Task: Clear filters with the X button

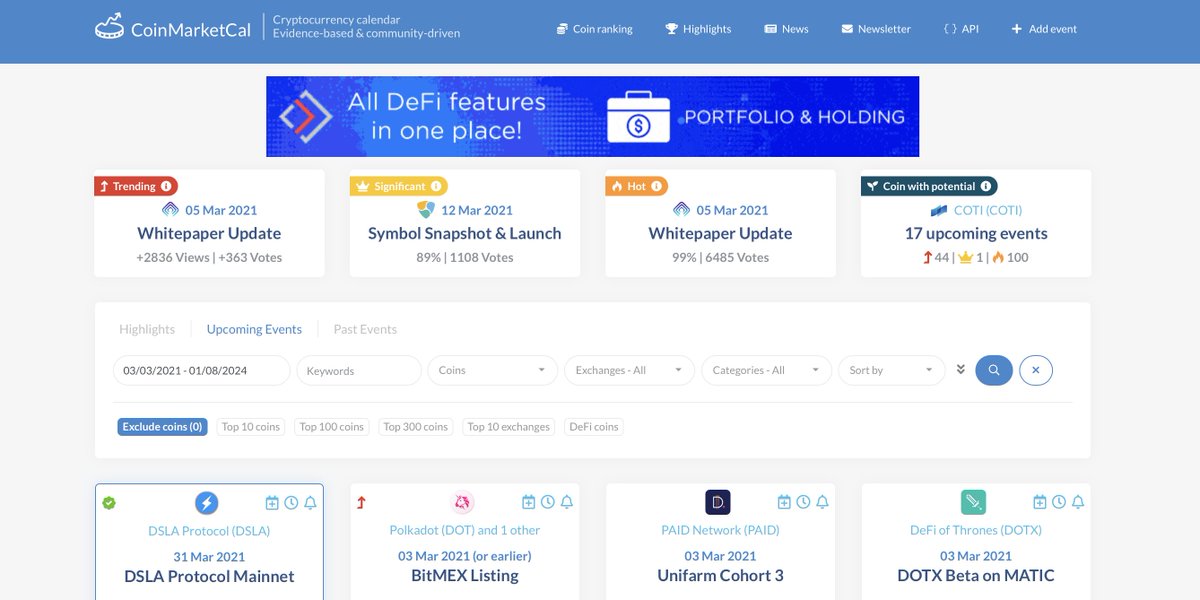Action: tap(1035, 370)
